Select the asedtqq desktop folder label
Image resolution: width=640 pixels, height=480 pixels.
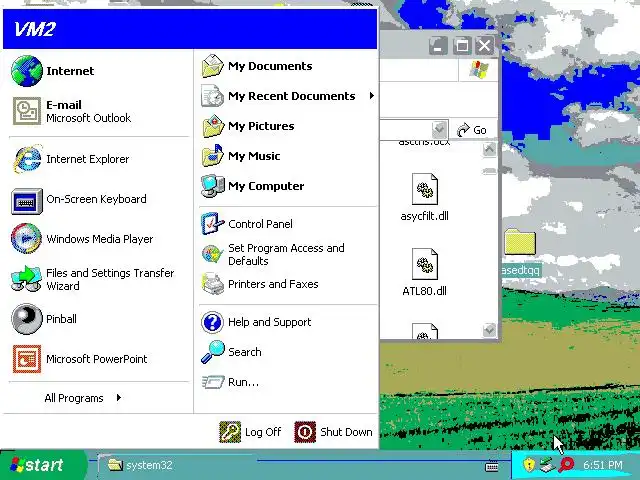520,270
